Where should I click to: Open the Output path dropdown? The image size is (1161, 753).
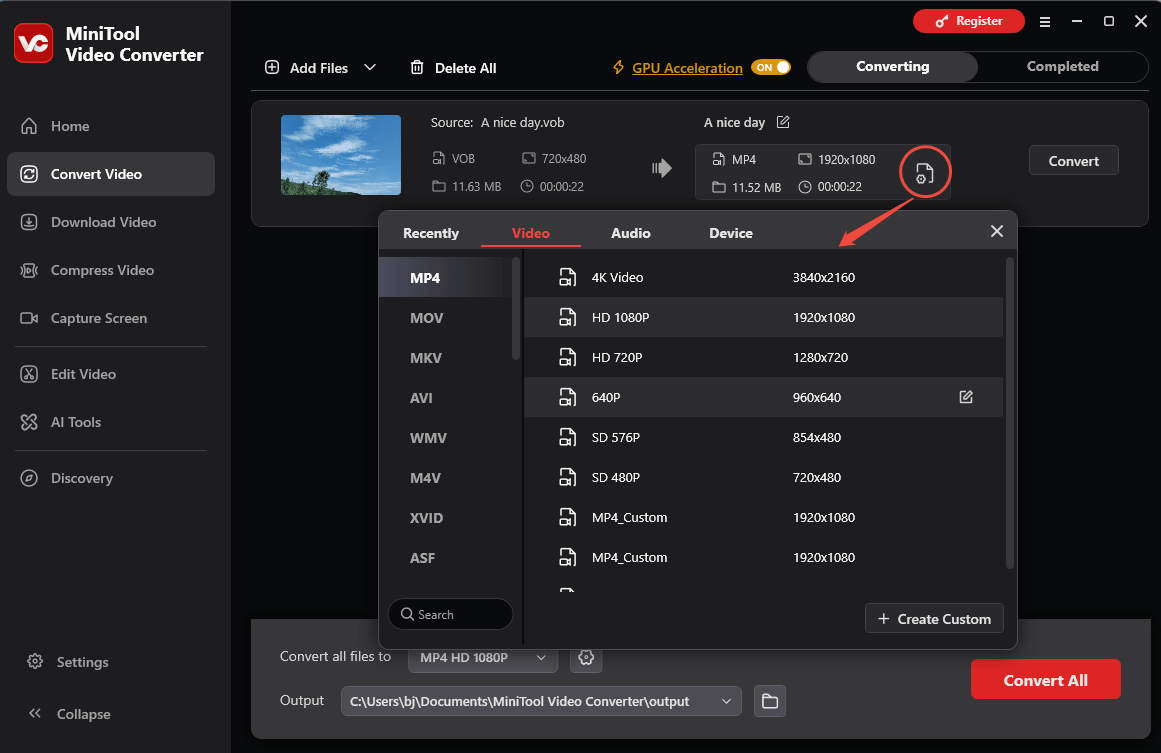(541, 701)
